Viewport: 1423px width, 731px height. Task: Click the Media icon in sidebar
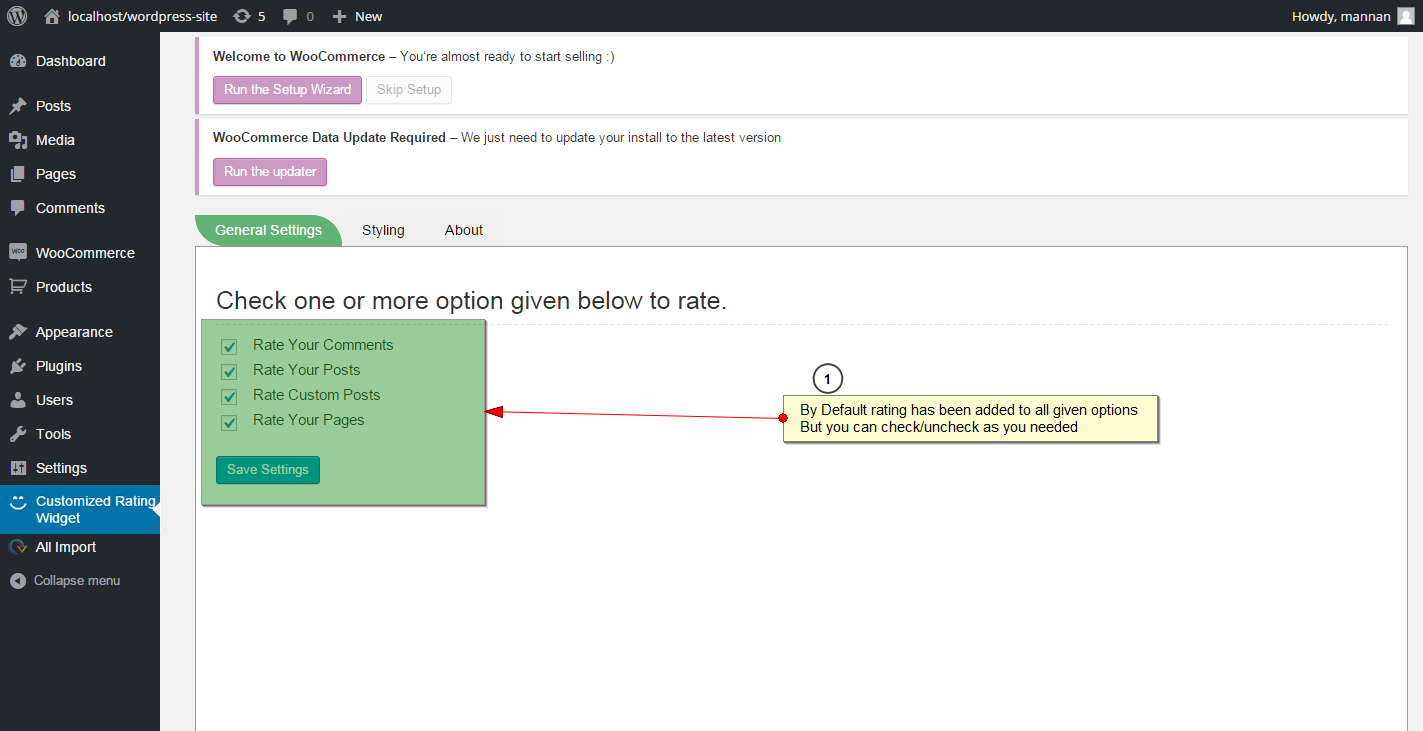pos(17,140)
